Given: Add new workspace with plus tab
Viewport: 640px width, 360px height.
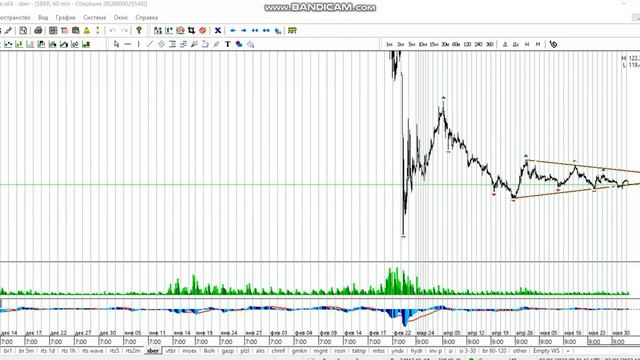Looking at the screenshot, I should [x=567, y=351].
